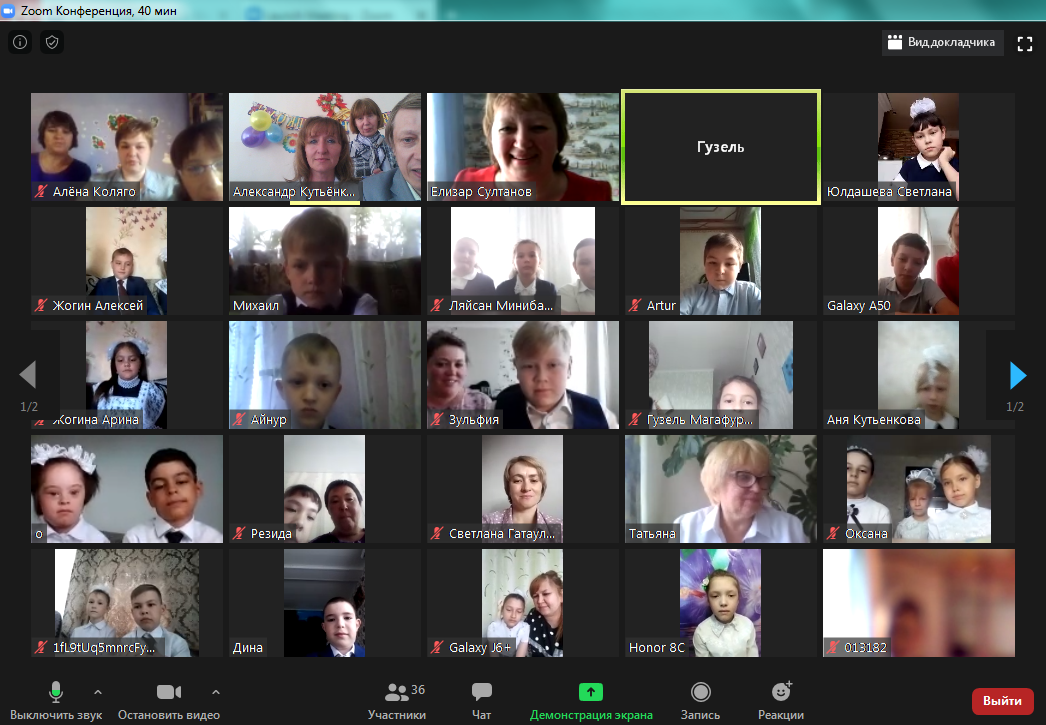This screenshot has height=725, width=1046.
Task: Go to next page of participants
Action: tap(1017, 375)
